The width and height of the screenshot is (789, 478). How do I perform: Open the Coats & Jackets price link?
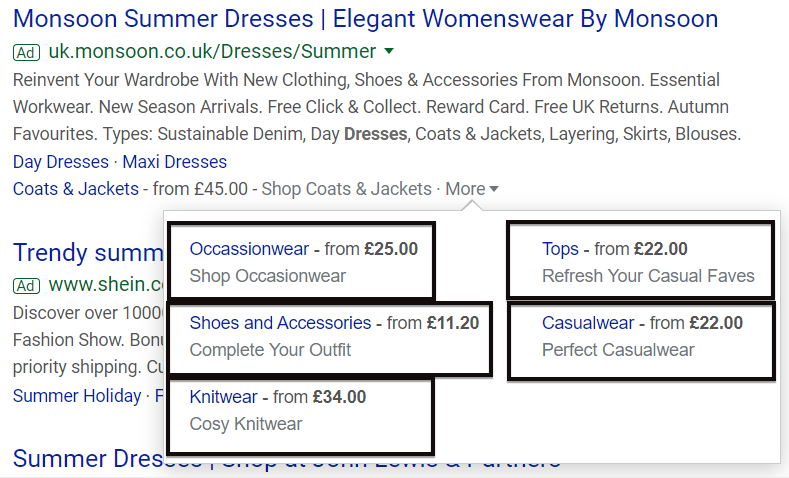tap(76, 188)
